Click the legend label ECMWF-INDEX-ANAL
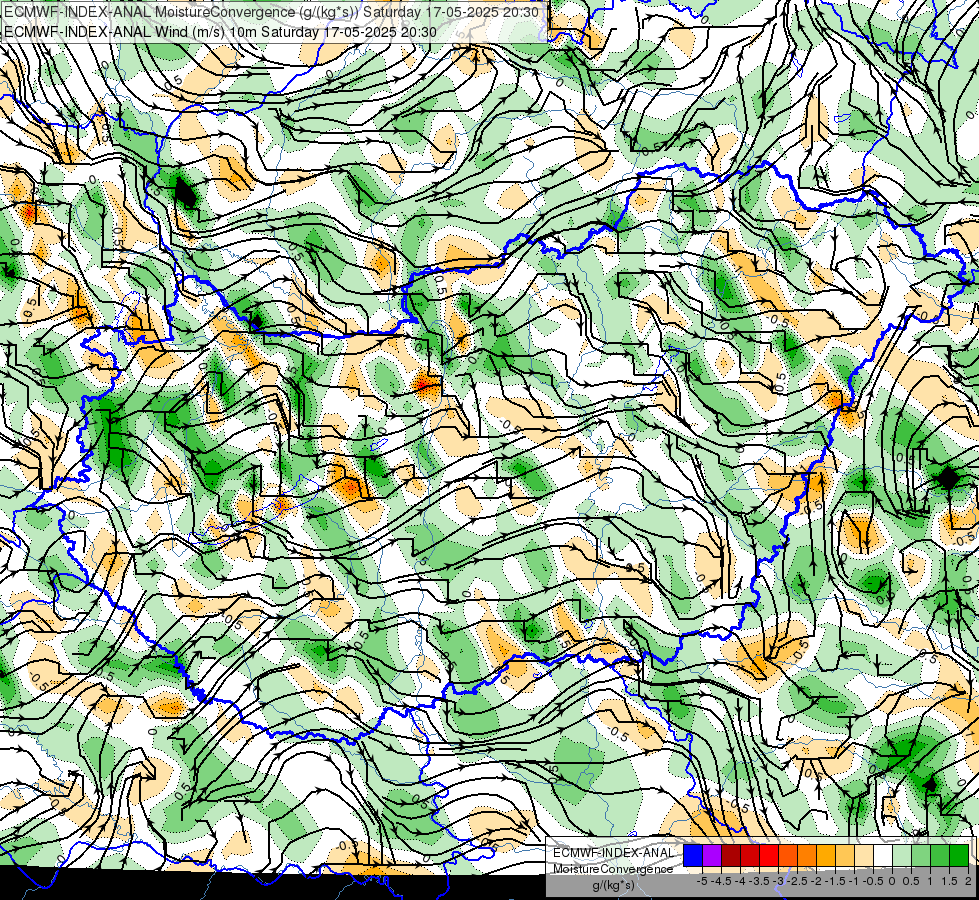The height and width of the screenshot is (900, 979). [x=613, y=853]
